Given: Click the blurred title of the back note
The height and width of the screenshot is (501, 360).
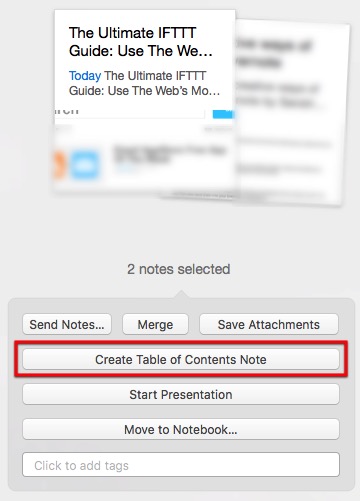Looking at the screenshot, I should pos(273,53).
